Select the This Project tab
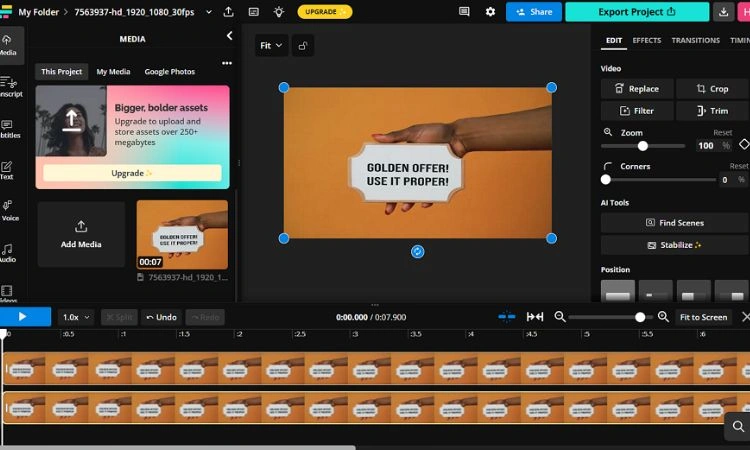 coord(61,72)
